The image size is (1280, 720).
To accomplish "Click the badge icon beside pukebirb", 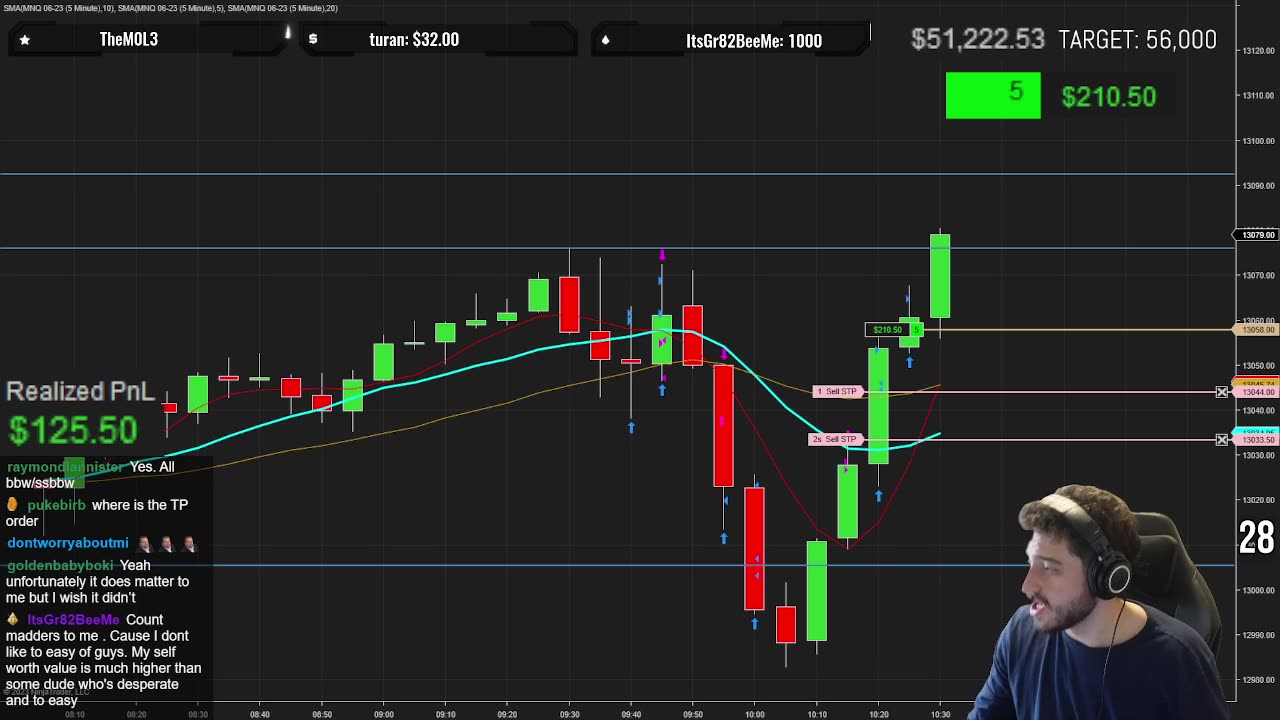I will tap(13, 505).
